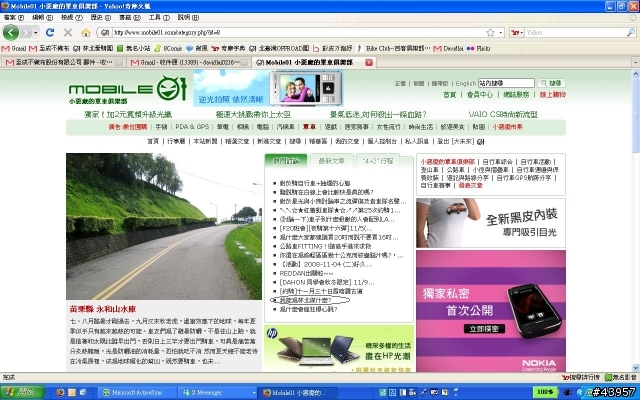Screen dimensions: 640x400
Task: Click the 發表文章 link
Action: 470,185
